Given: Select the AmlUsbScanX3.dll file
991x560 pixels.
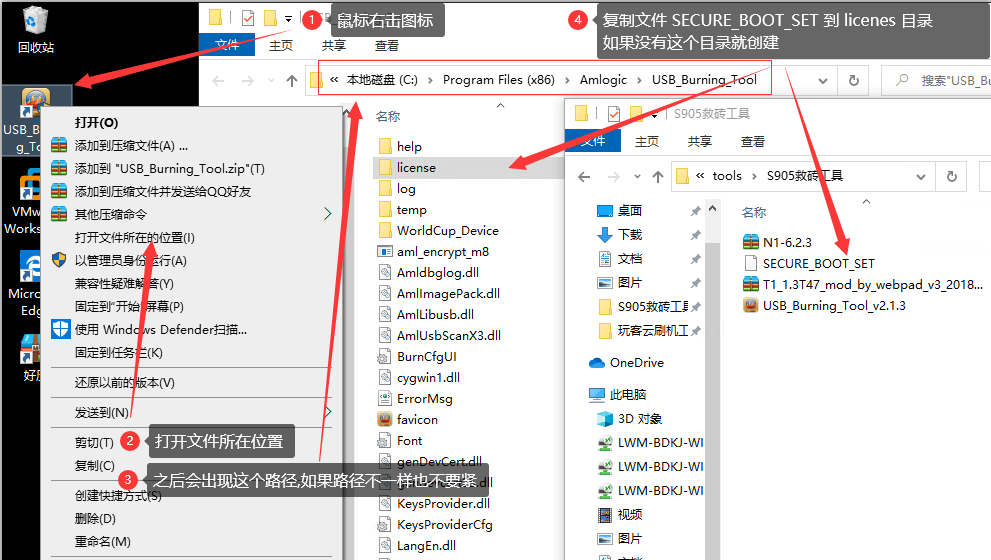Looking at the screenshot, I should coord(439,335).
